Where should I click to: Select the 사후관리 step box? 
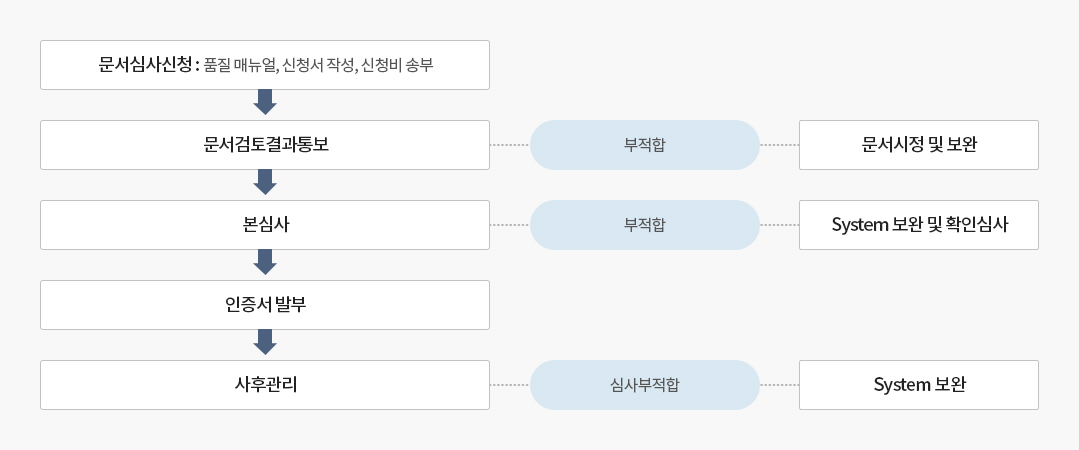pos(265,385)
